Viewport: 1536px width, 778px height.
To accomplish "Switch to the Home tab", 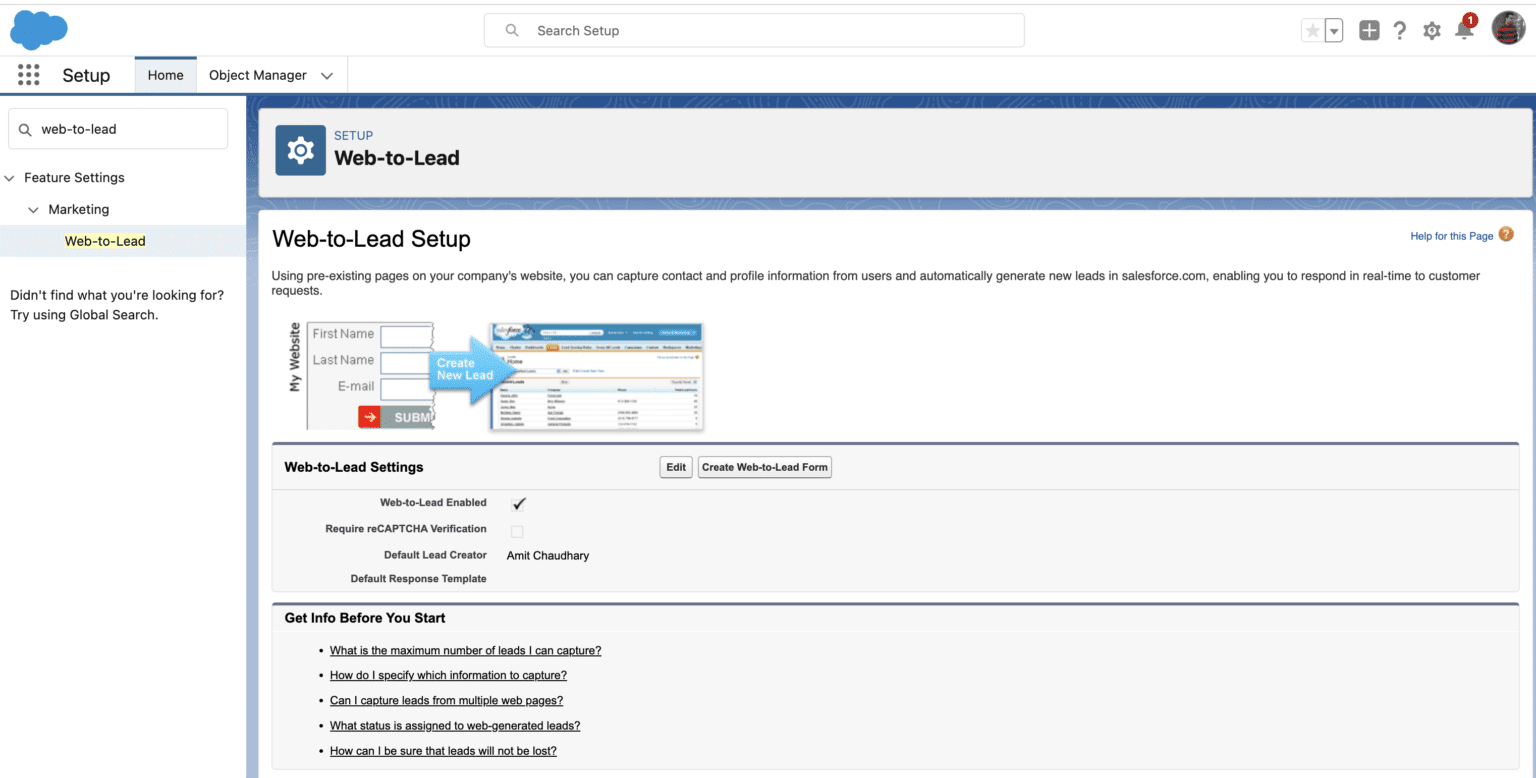I will click(165, 74).
